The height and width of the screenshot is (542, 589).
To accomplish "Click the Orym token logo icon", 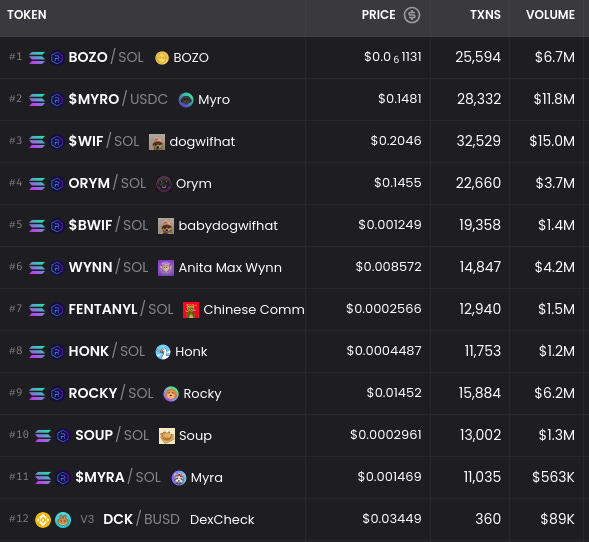I will [164, 184].
